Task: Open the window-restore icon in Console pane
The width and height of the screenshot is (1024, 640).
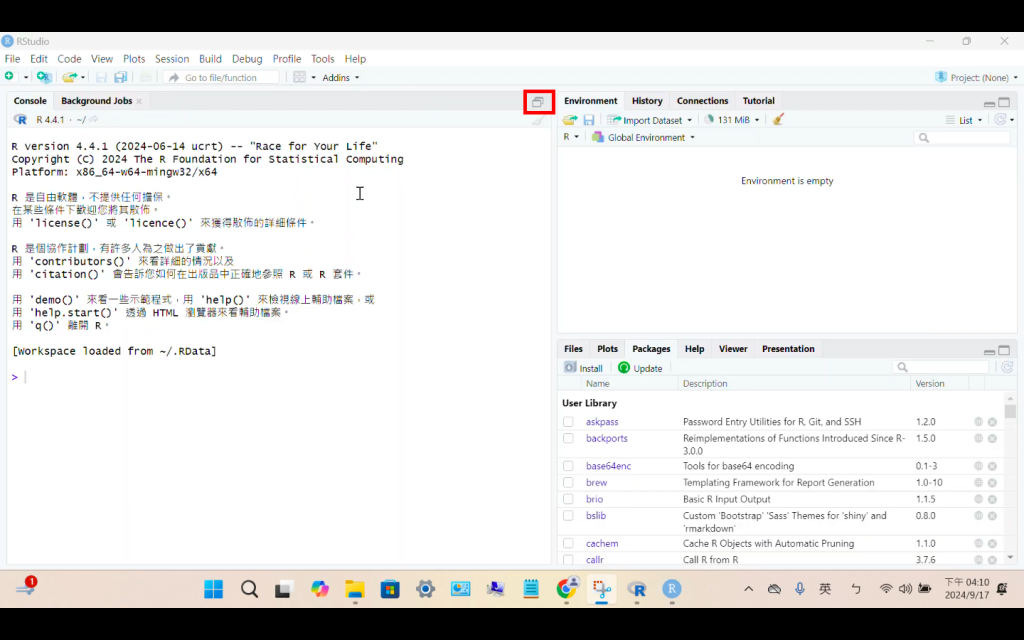Action: click(x=537, y=101)
